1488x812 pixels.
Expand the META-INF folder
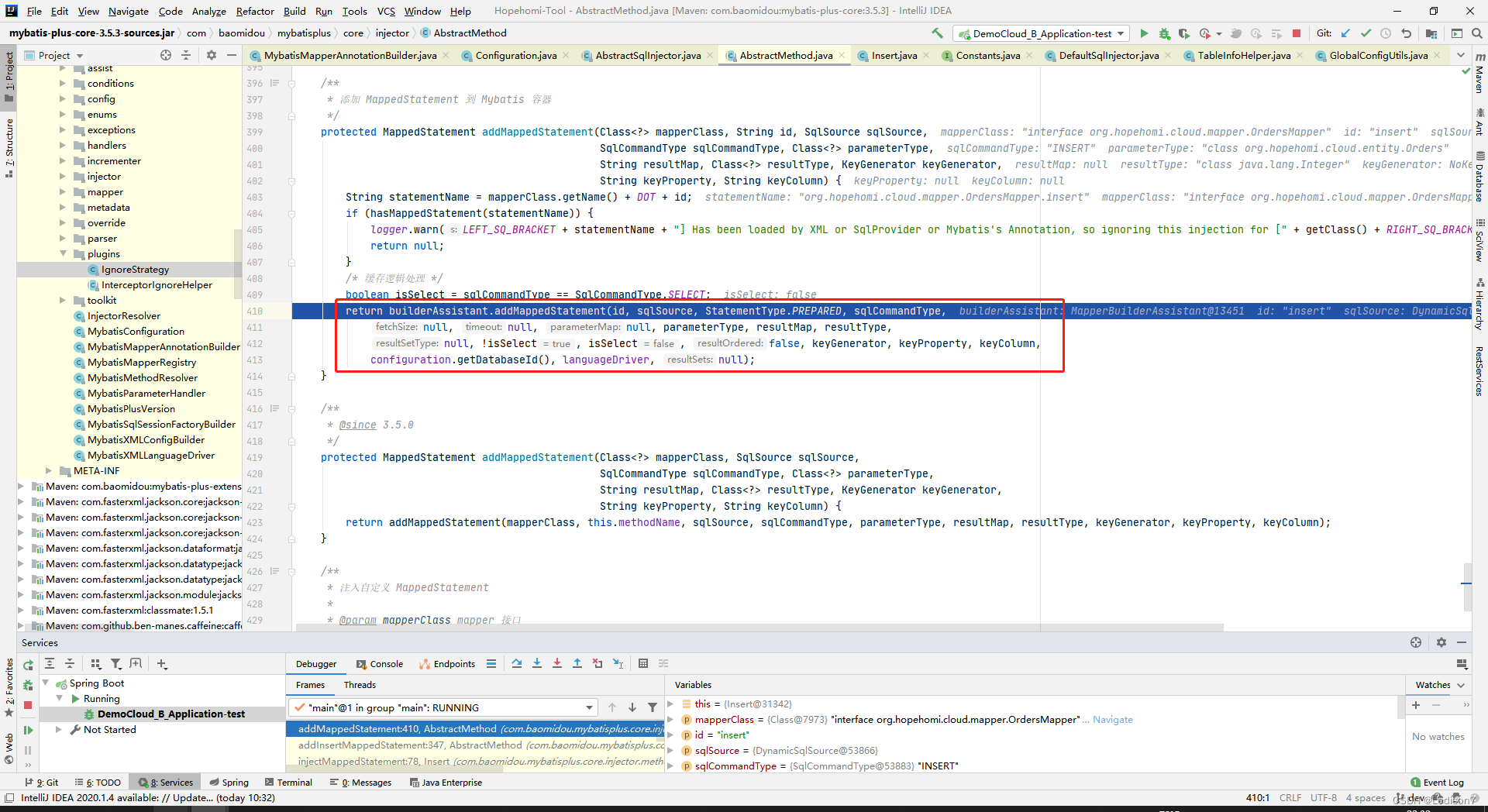[x=49, y=471]
